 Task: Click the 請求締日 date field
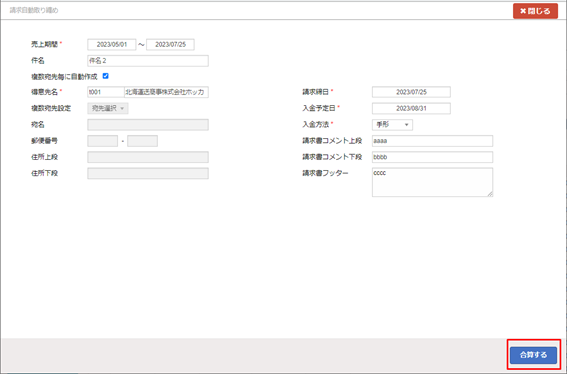pyautogui.click(x=411, y=92)
